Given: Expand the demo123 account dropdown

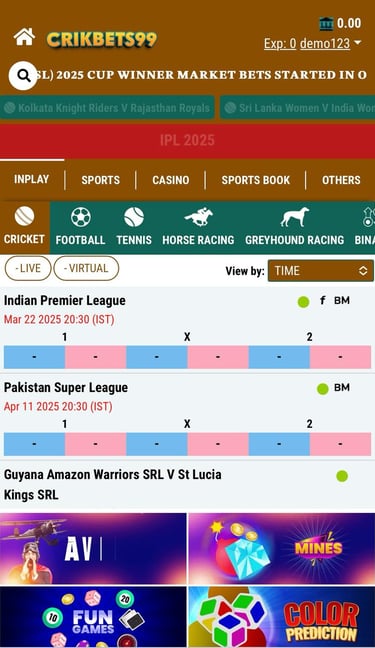Looking at the screenshot, I should click(x=330, y=43).
